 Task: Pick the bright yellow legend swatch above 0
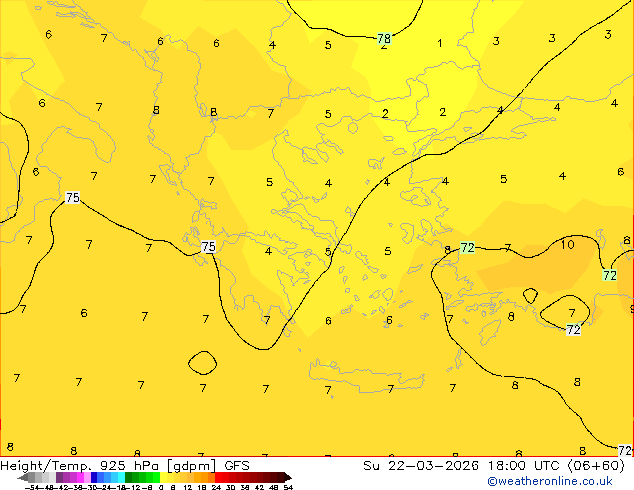(x=163, y=477)
